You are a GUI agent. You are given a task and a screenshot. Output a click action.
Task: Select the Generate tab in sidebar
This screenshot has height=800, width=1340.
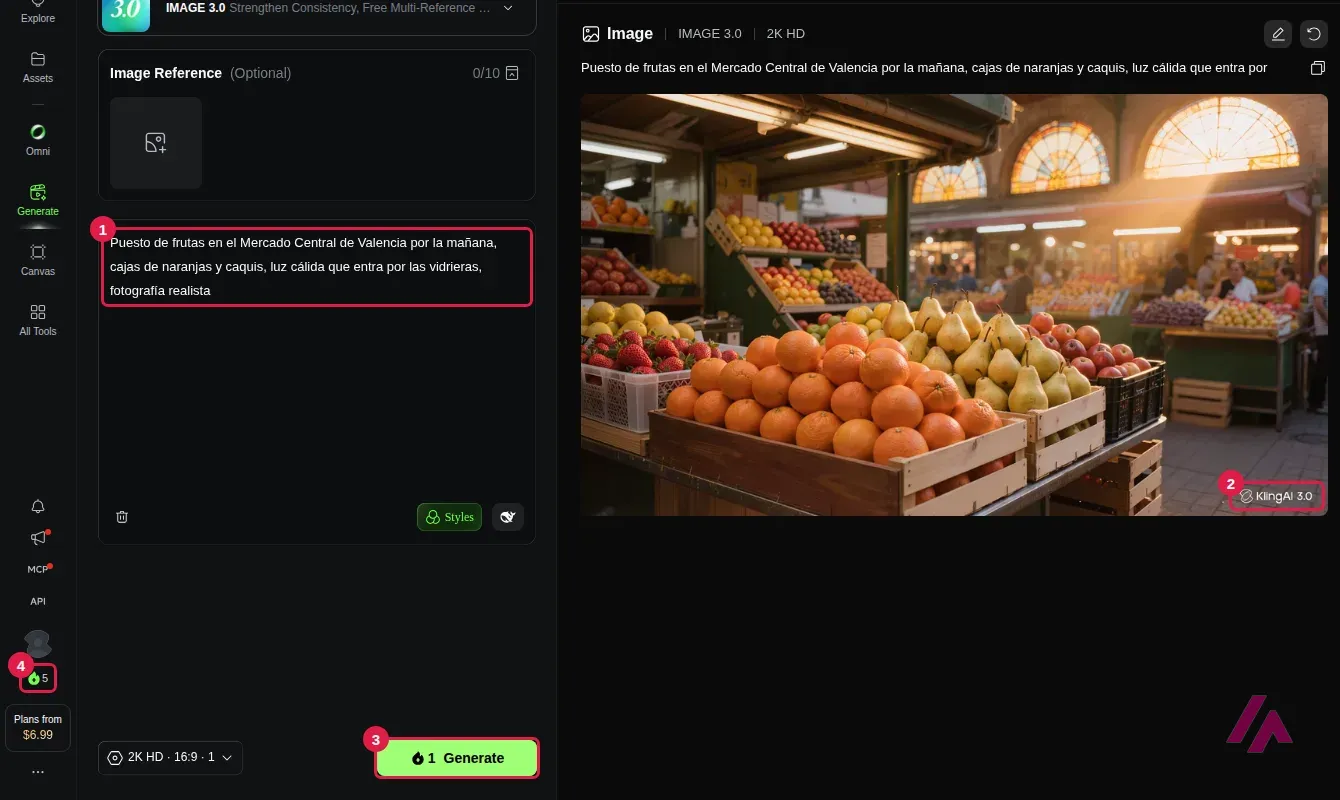pyautogui.click(x=38, y=200)
